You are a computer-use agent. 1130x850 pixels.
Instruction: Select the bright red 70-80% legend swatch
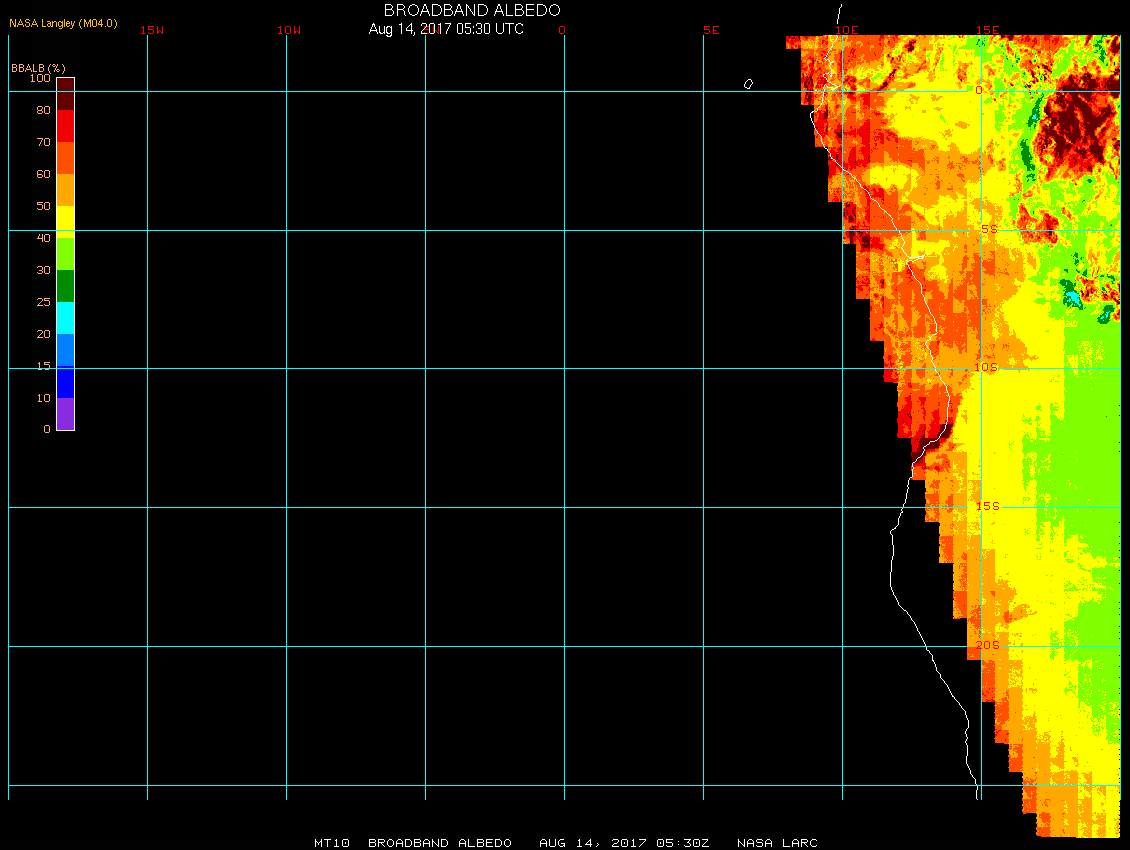pyautogui.click(x=65, y=125)
